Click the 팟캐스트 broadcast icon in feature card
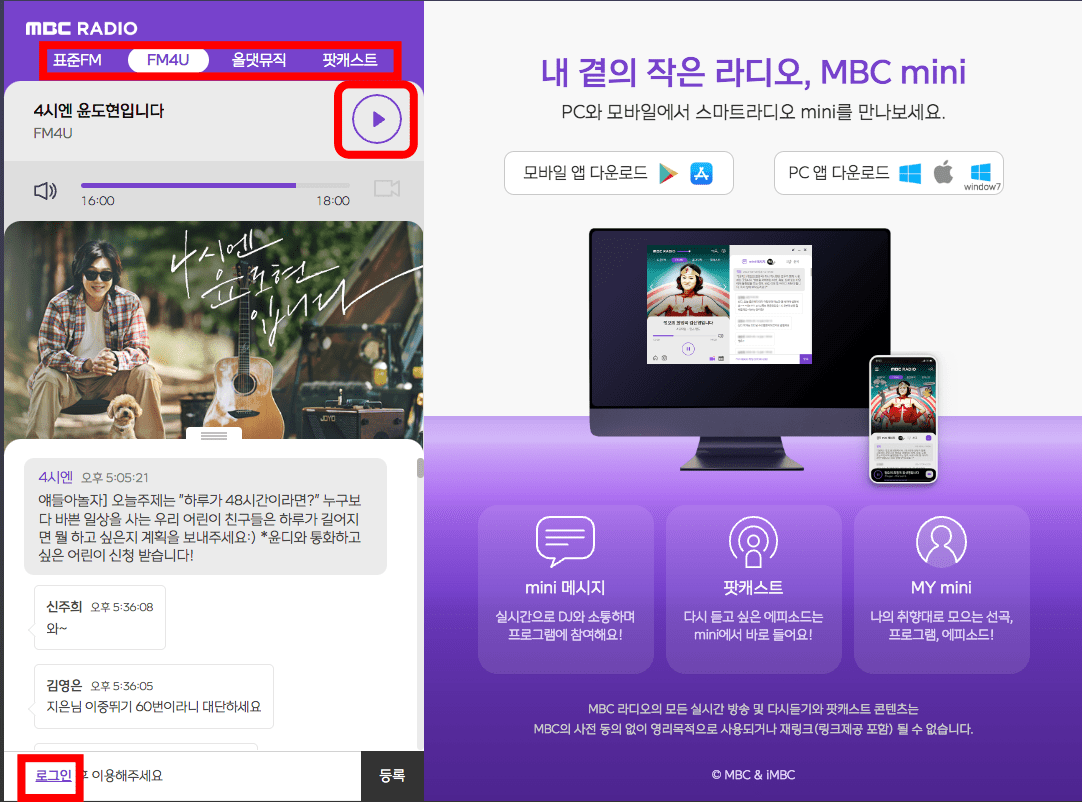This screenshot has height=802, width=1082. pos(754,542)
